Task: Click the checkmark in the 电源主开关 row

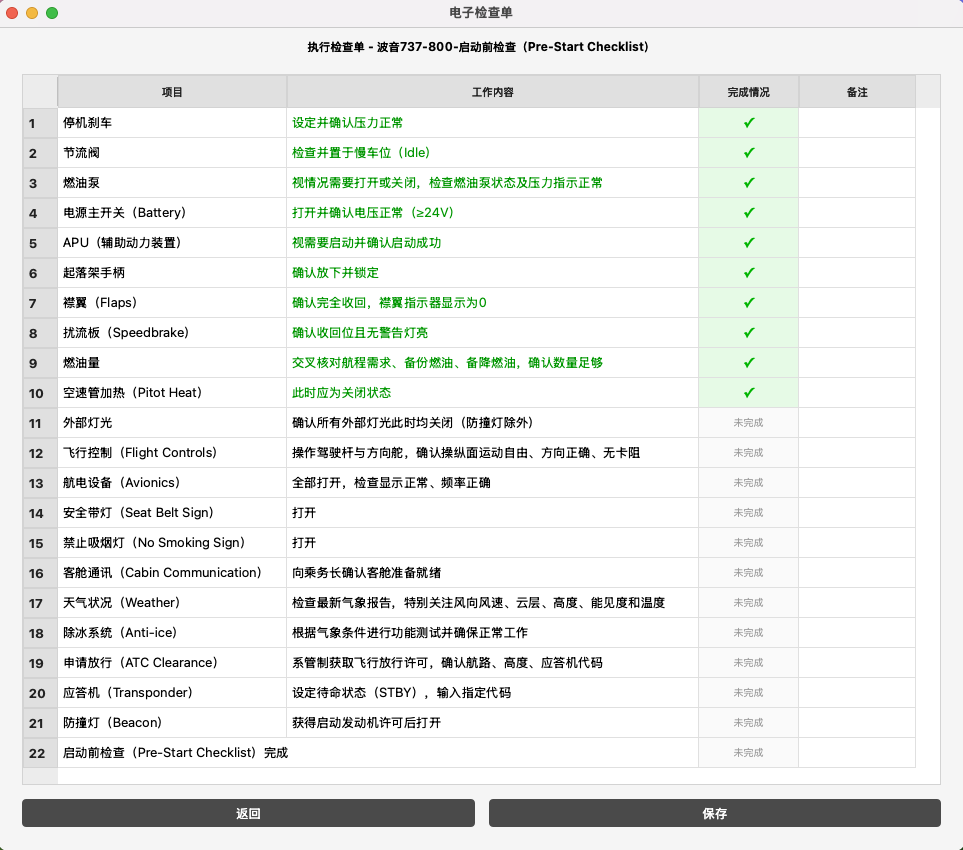Action: pyautogui.click(x=749, y=212)
